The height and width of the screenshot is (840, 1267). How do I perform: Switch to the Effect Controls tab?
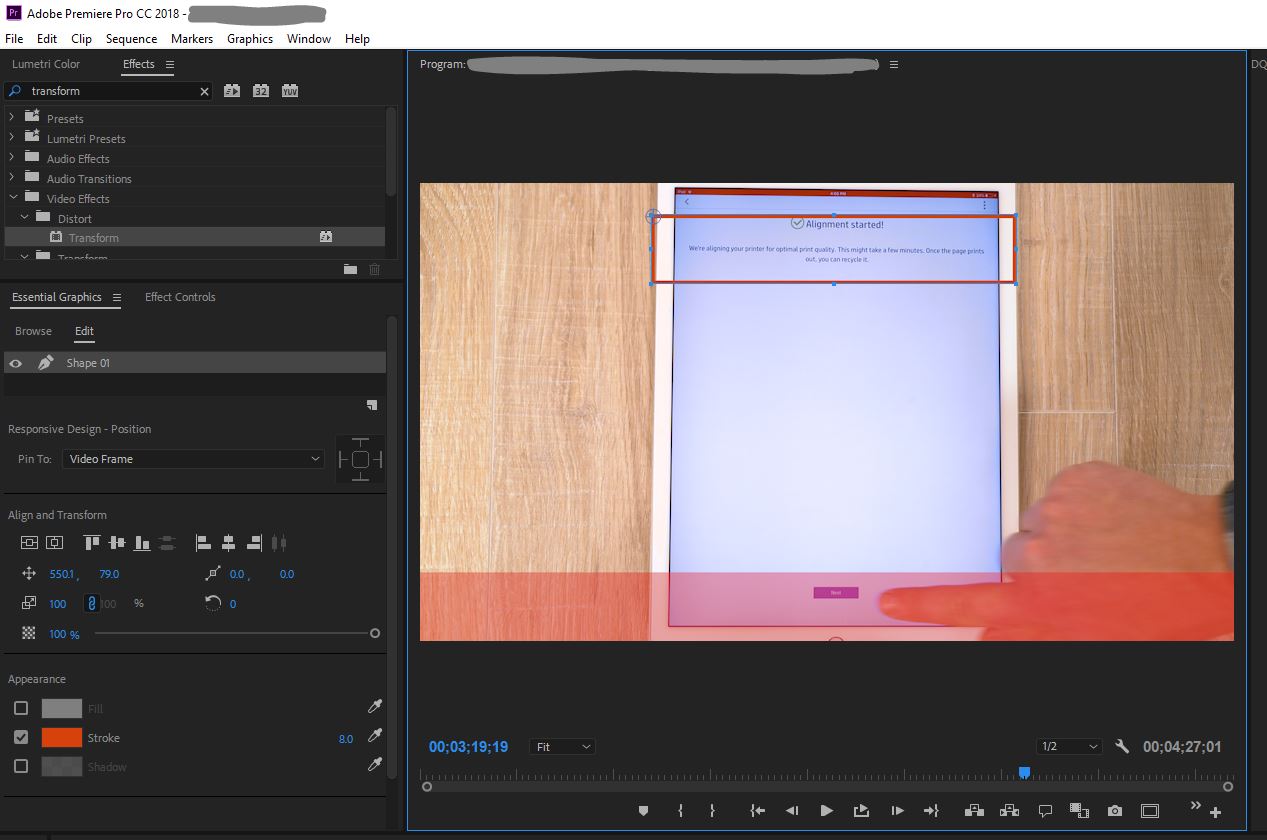point(180,297)
